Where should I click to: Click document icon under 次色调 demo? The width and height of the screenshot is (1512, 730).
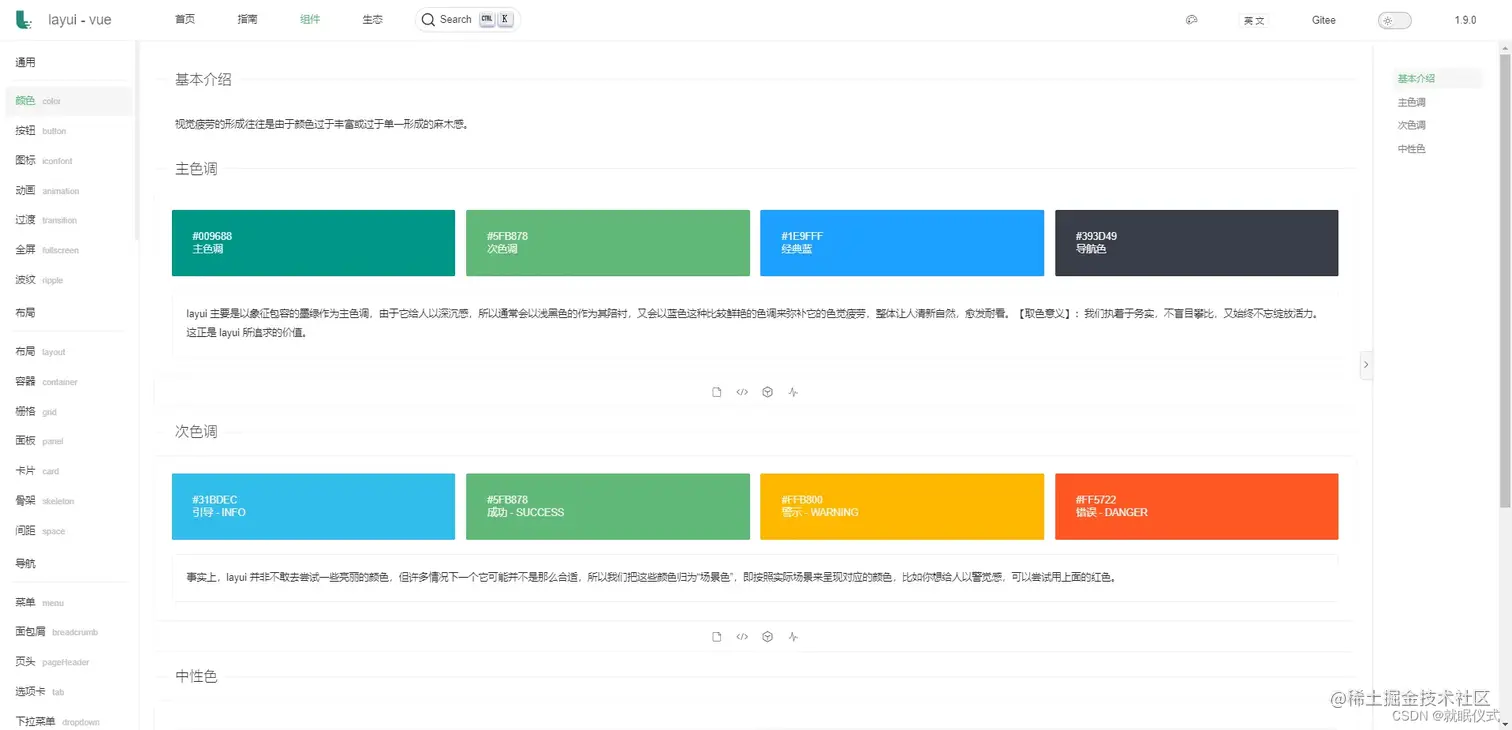tap(717, 637)
